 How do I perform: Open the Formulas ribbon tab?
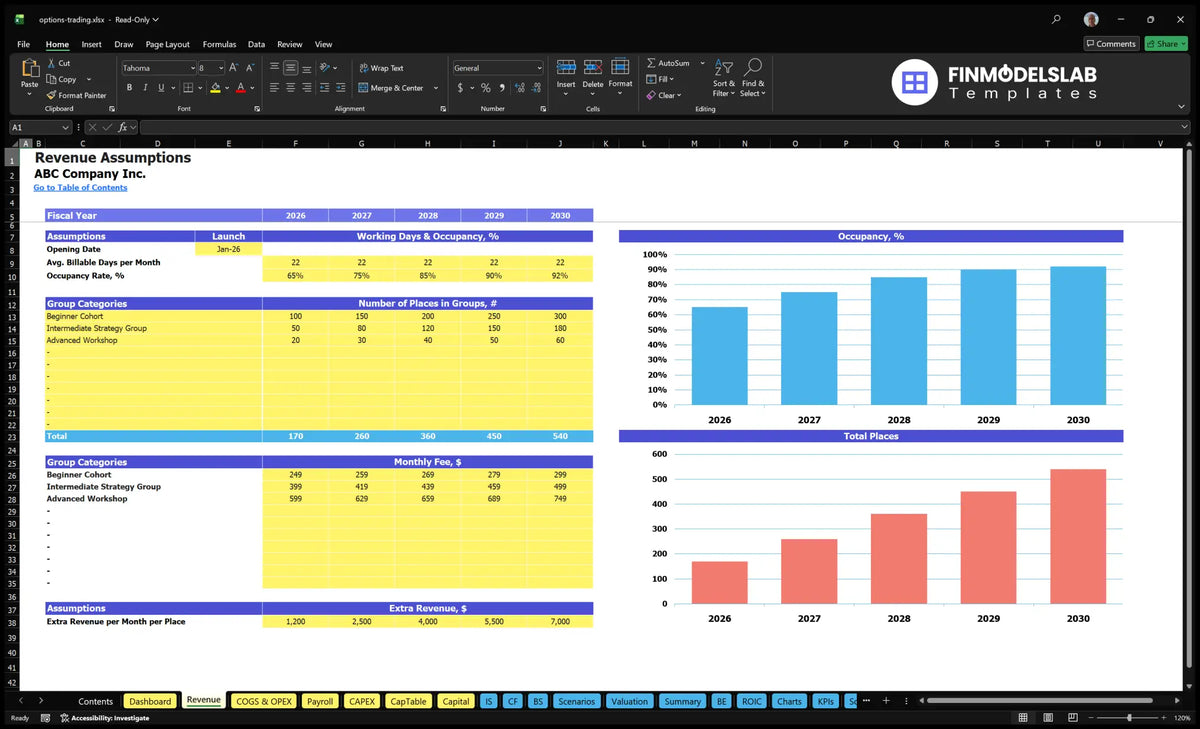[x=219, y=44]
